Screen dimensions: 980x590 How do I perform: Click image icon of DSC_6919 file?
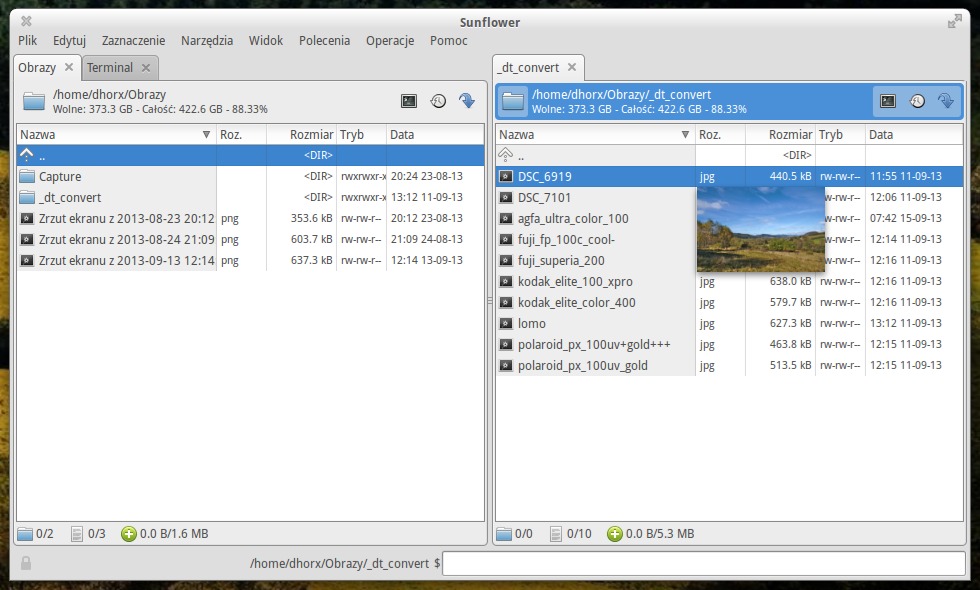(506, 177)
